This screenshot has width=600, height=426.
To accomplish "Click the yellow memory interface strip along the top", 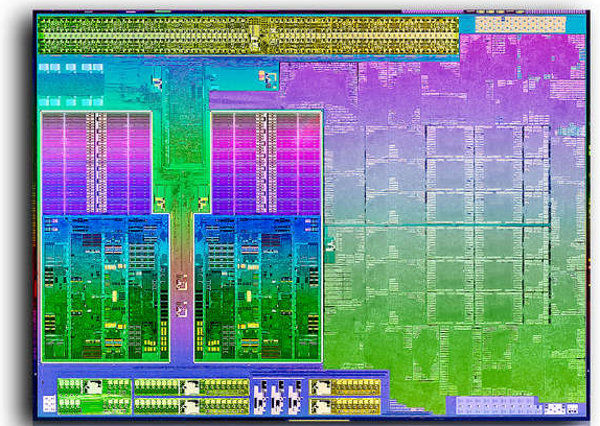I will click(248, 35).
